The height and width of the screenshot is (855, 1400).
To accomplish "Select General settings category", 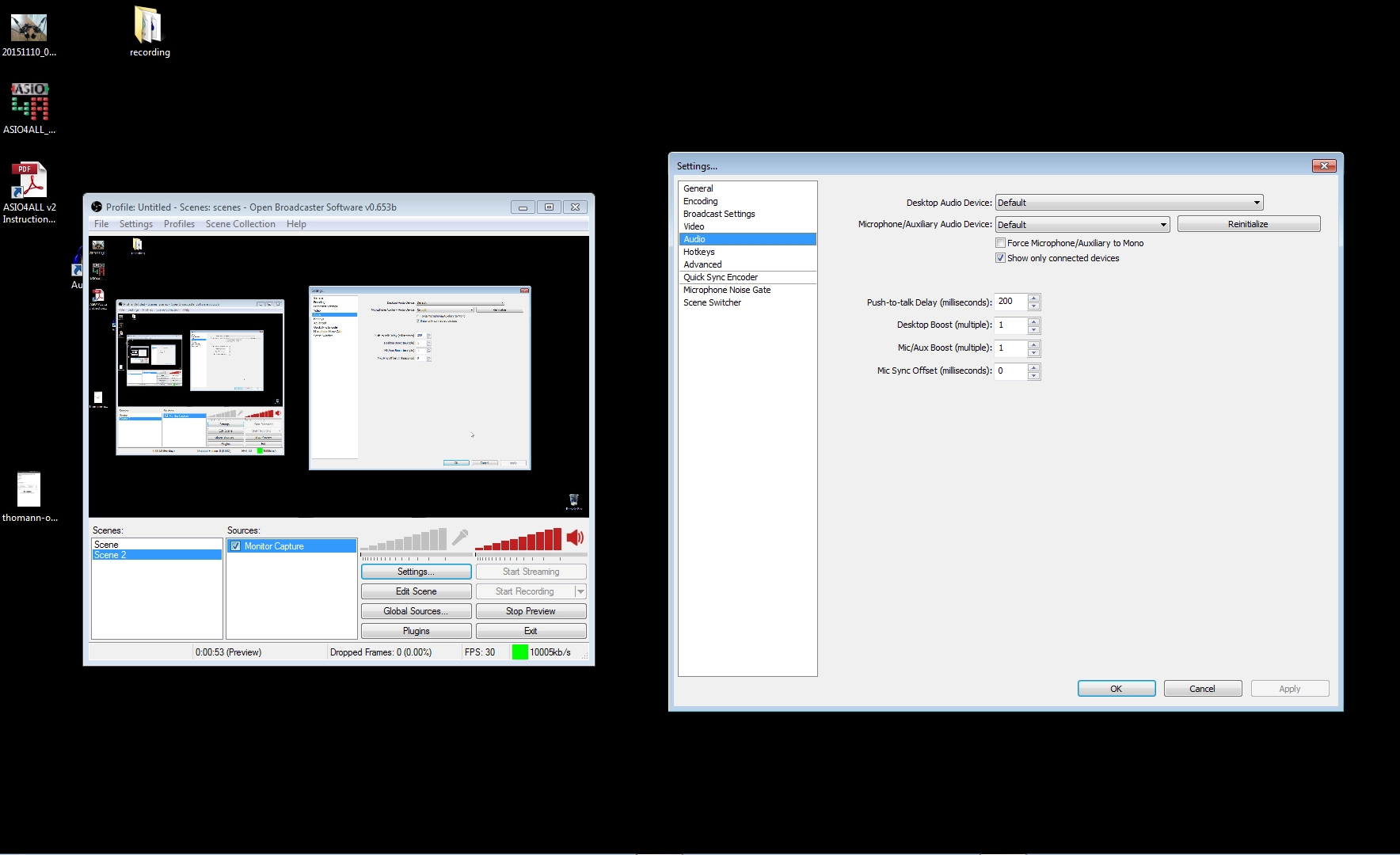I will 748,188.
